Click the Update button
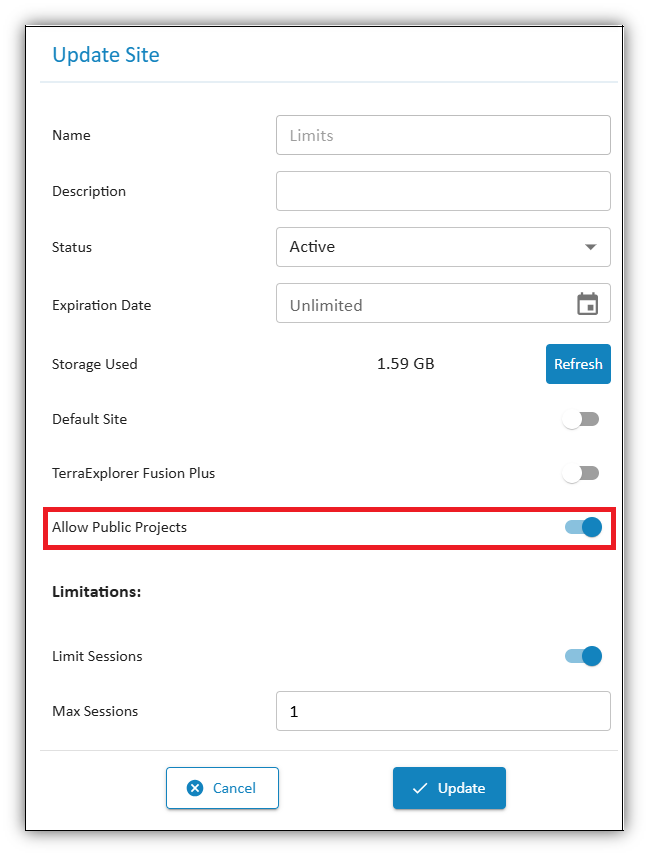The height and width of the screenshot is (856, 649). (x=449, y=788)
